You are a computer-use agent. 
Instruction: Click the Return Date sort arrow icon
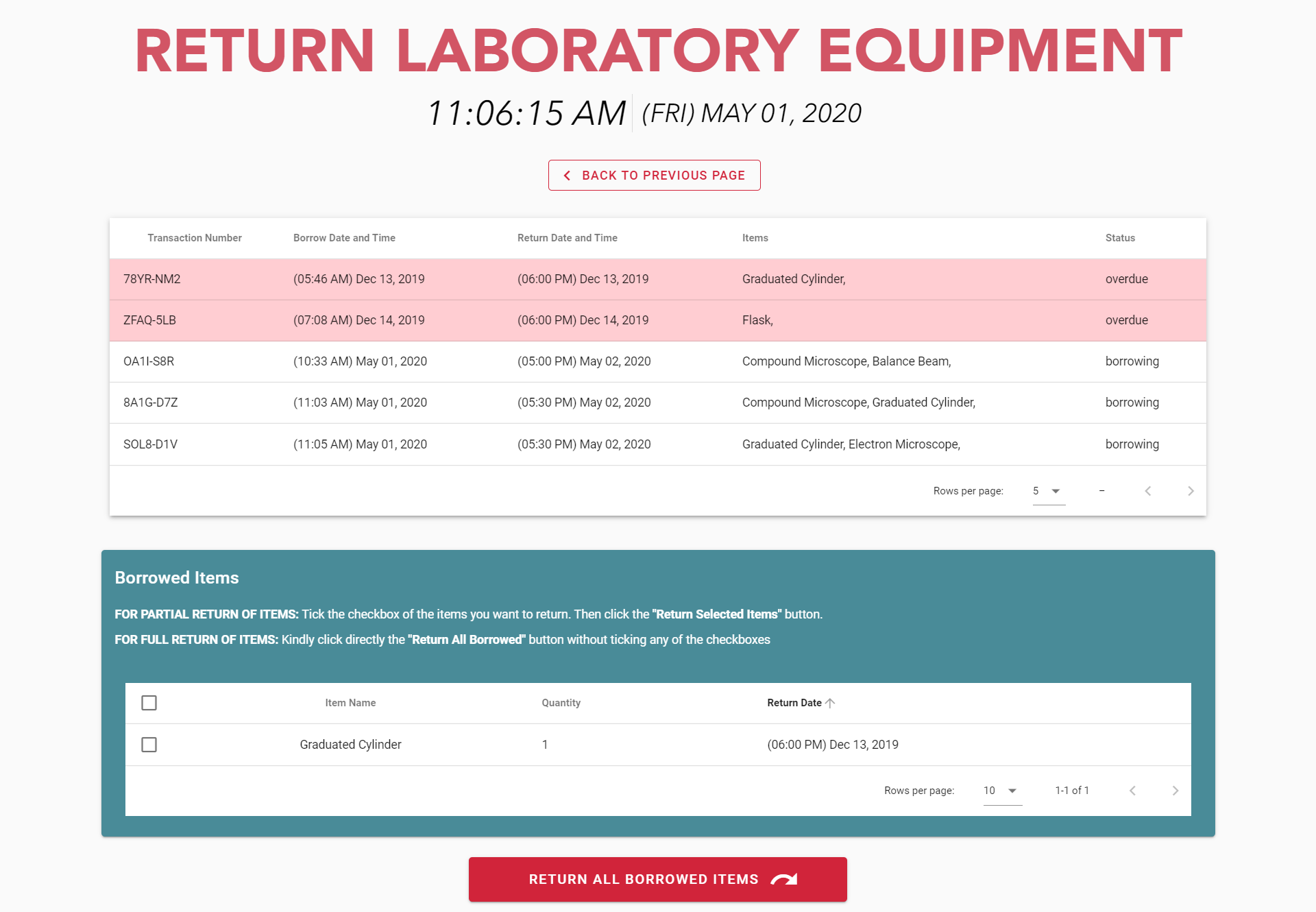(x=831, y=703)
